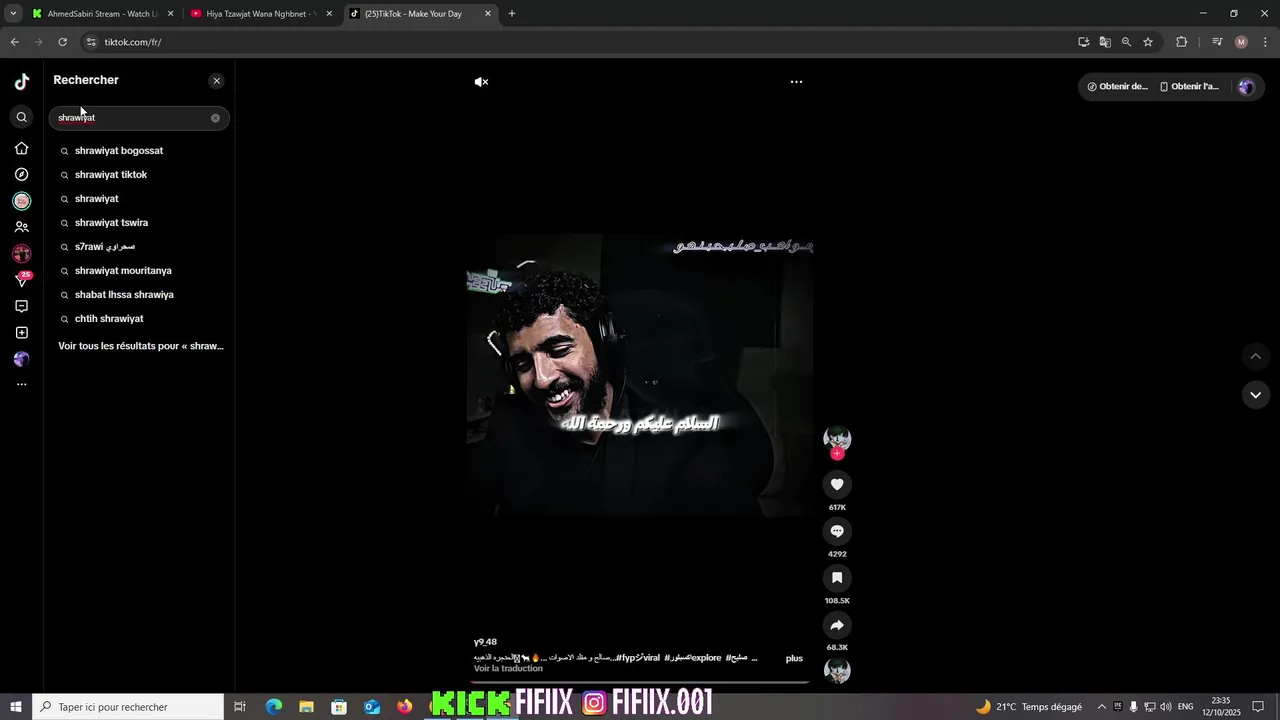
Task: Click the Upload plus icon in sidebar
Action: 21,333
